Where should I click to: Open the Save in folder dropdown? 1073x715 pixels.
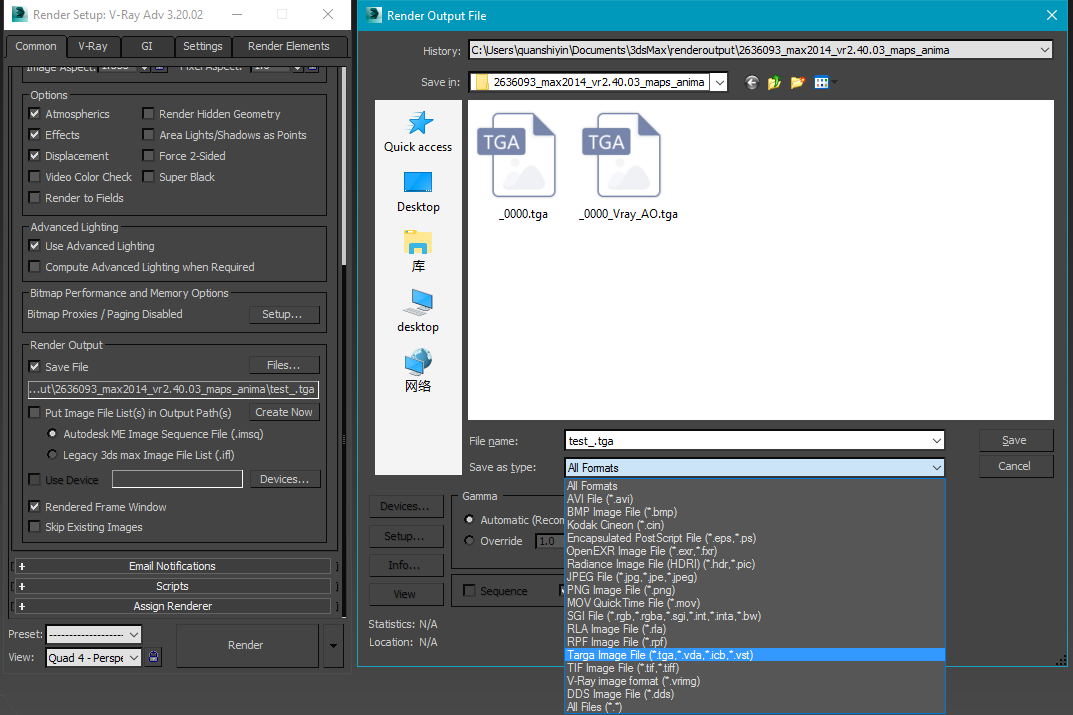(719, 82)
